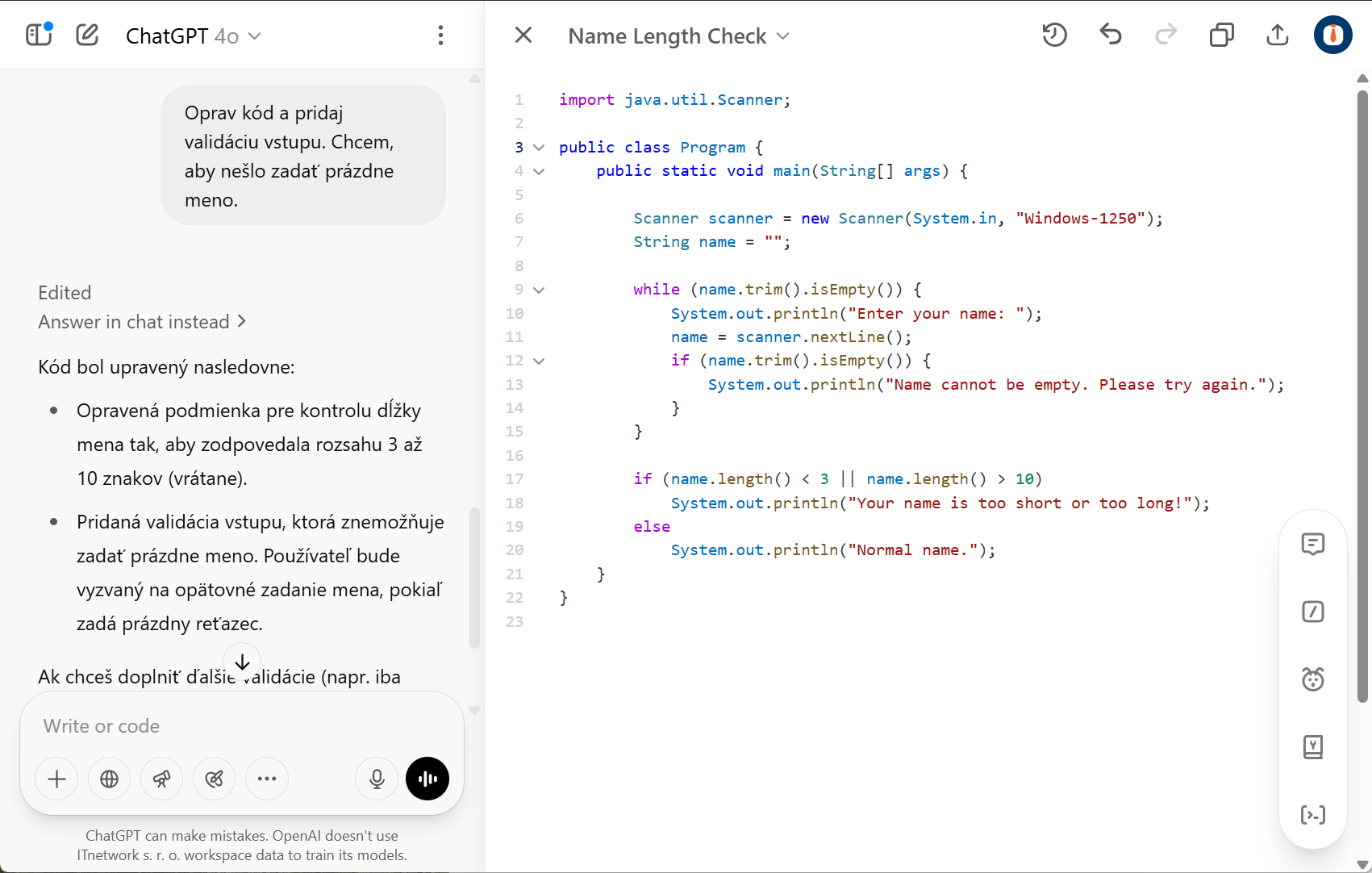This screenshot has width=1372, height=873.
Task: Dictate a message using the microphone icon
Action: [376, 779]
